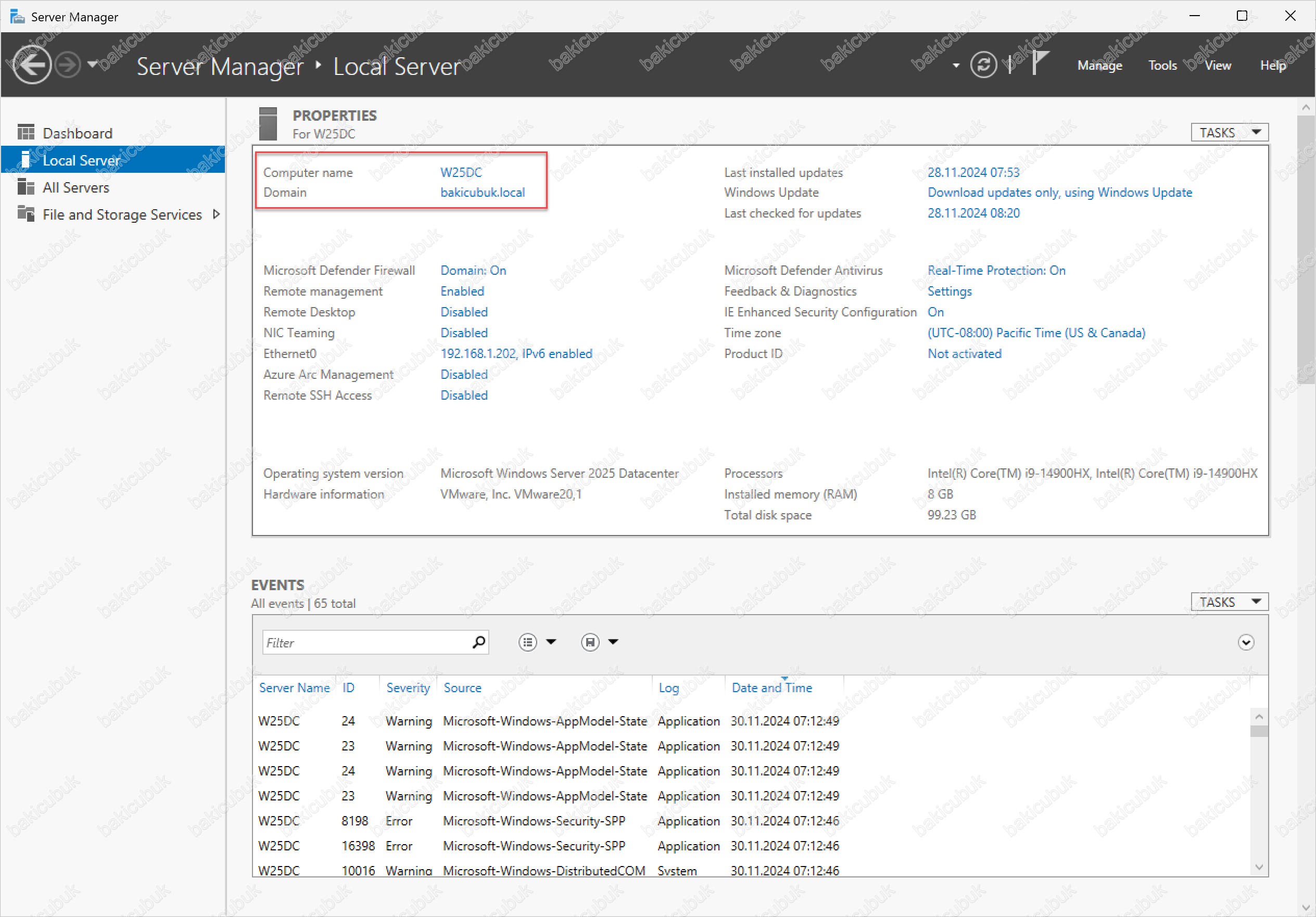Click the Refresh icon in header

[983, 65]
